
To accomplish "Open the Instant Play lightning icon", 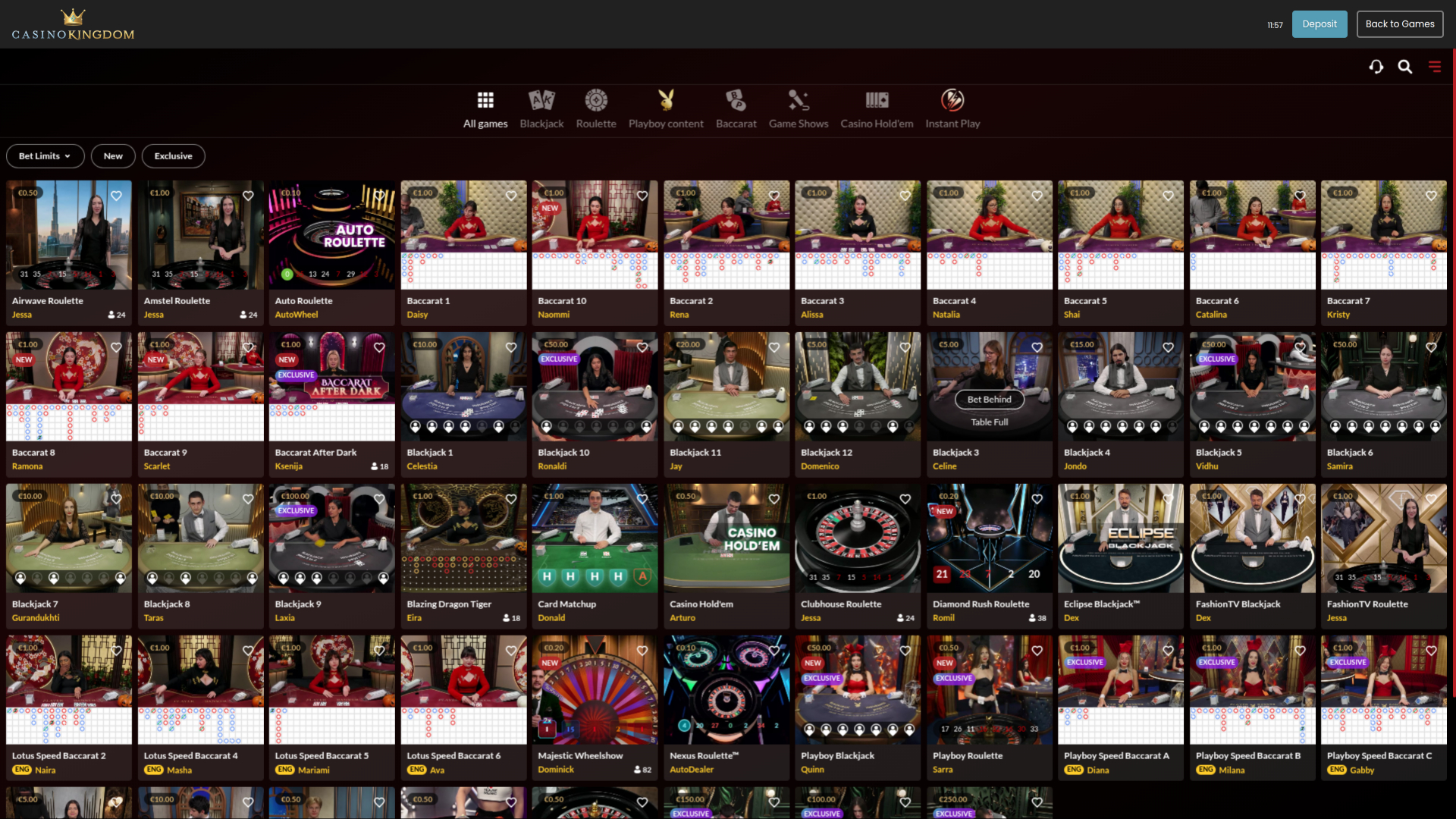I will click(x=952, y=100).
